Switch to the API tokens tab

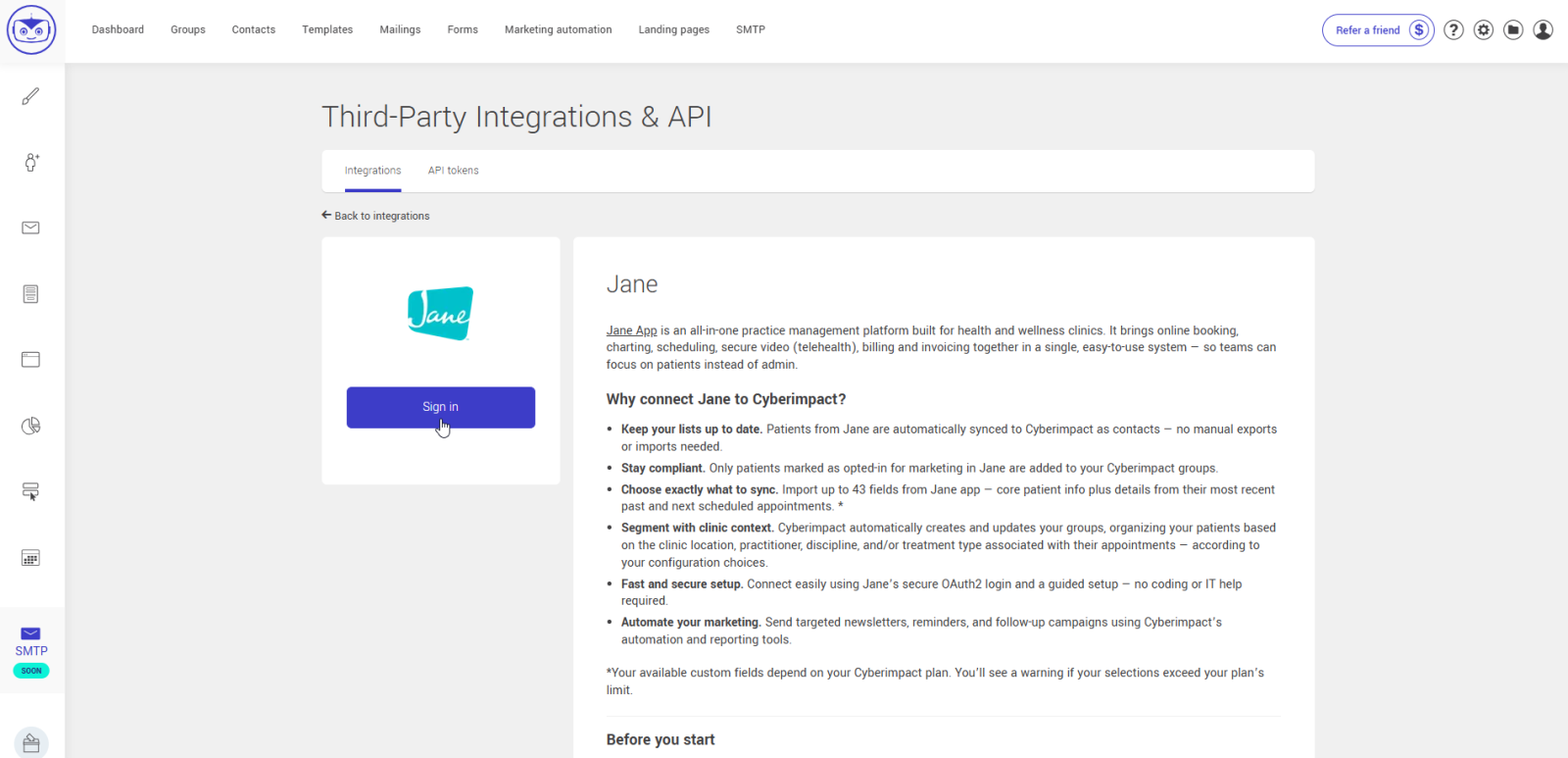[x=453, y=171]
